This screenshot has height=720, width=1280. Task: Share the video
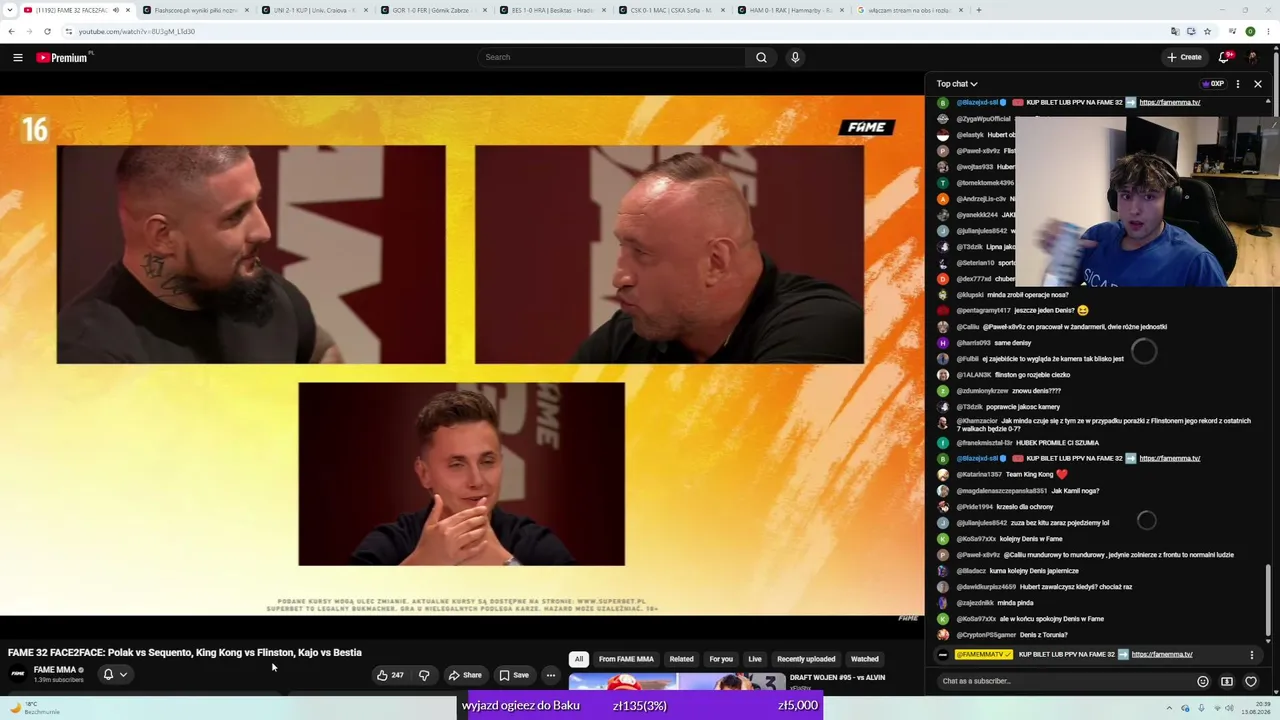(x=465, y=675)
